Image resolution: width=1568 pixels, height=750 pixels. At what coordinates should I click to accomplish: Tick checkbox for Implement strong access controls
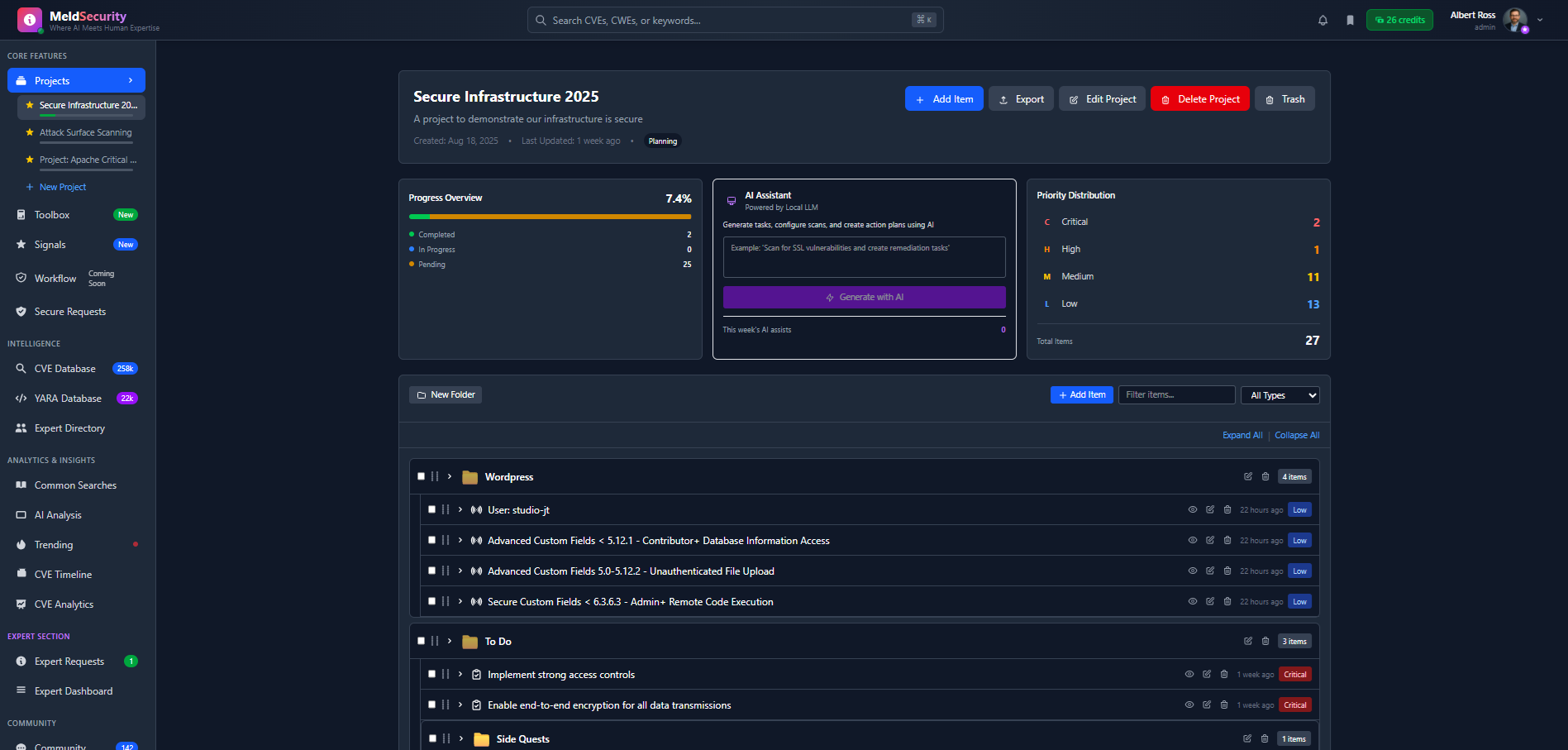click(431, 674)
